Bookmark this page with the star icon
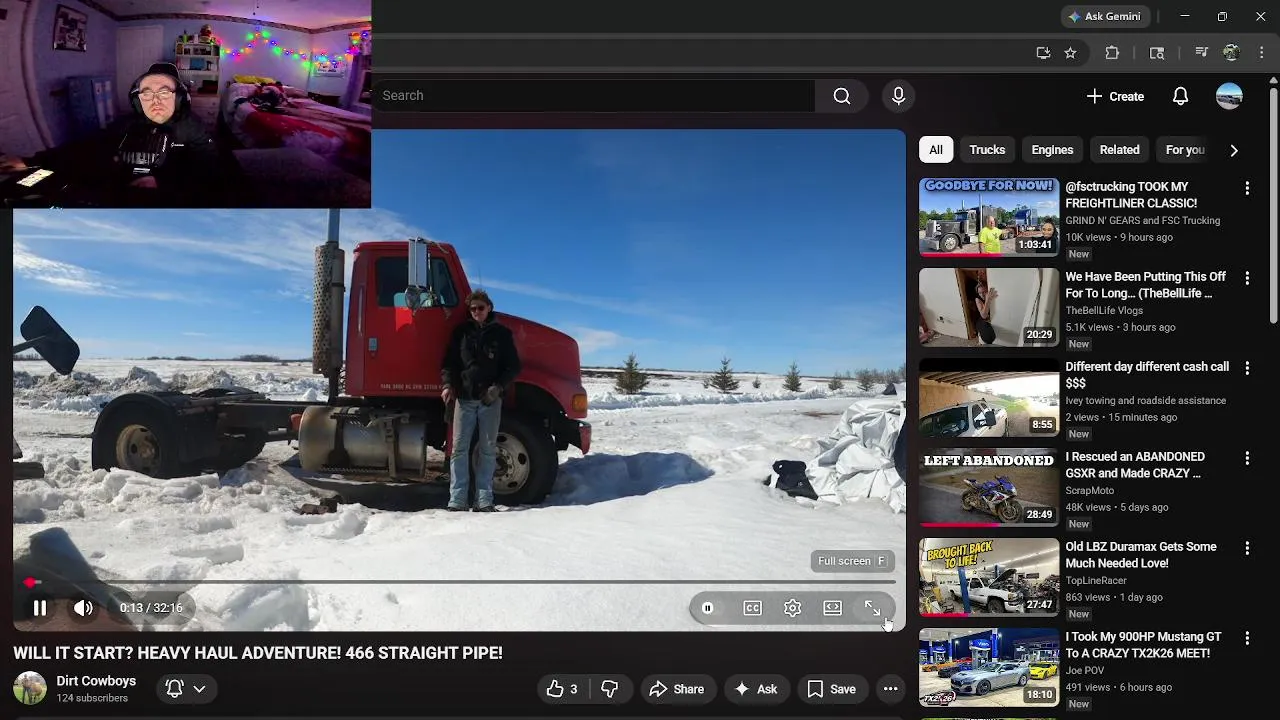The height and width of the screenshot is (720, 1280). click(1070, 53)
